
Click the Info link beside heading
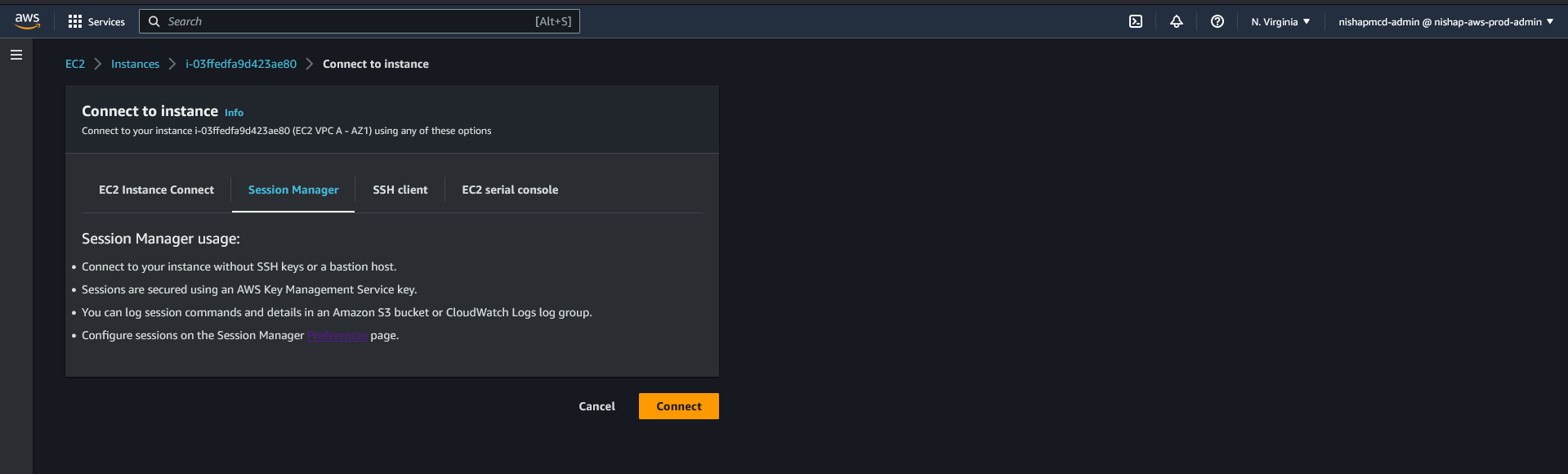234,113
